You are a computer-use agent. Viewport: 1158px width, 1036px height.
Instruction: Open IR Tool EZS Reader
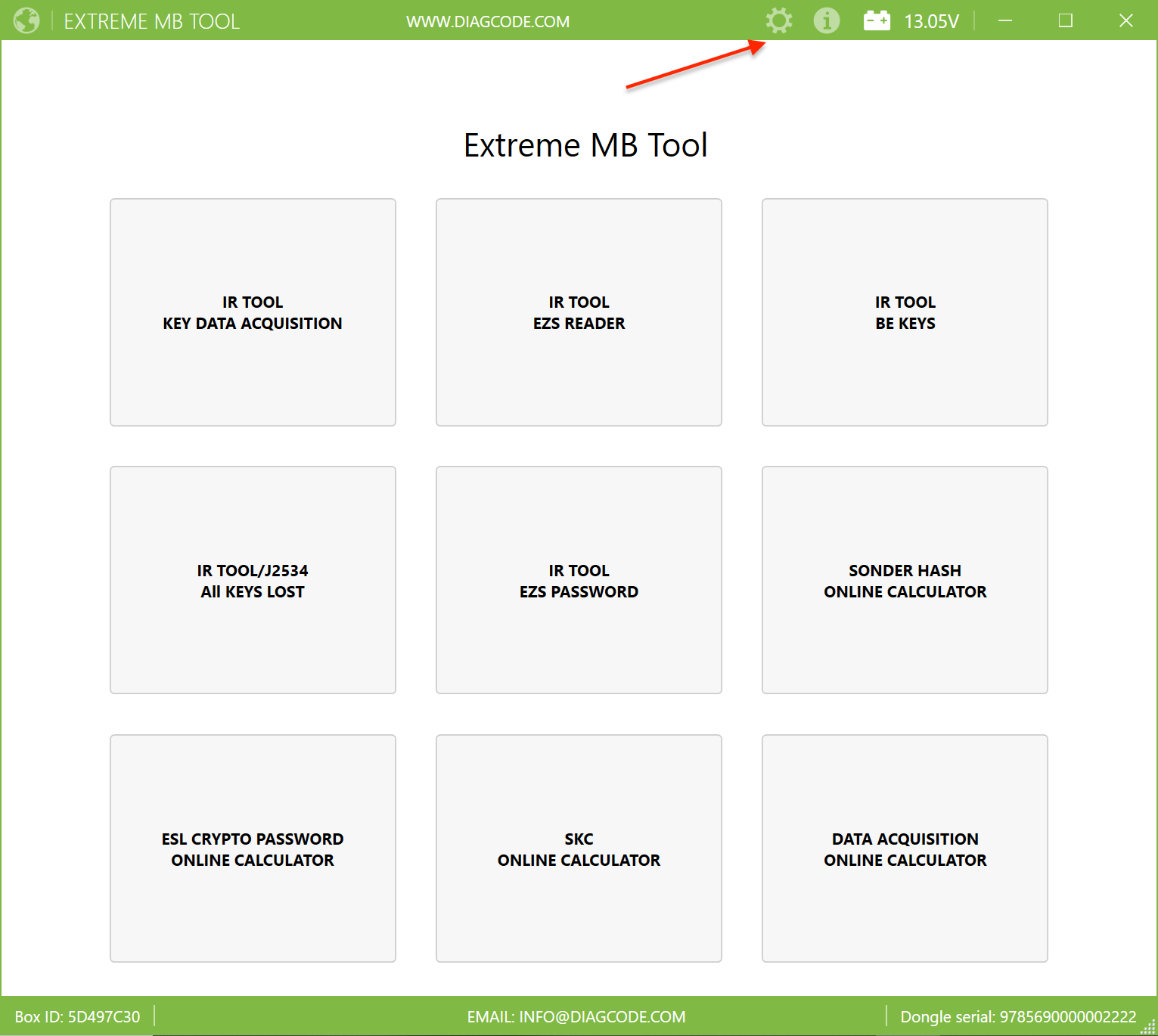tap(579, 312)
